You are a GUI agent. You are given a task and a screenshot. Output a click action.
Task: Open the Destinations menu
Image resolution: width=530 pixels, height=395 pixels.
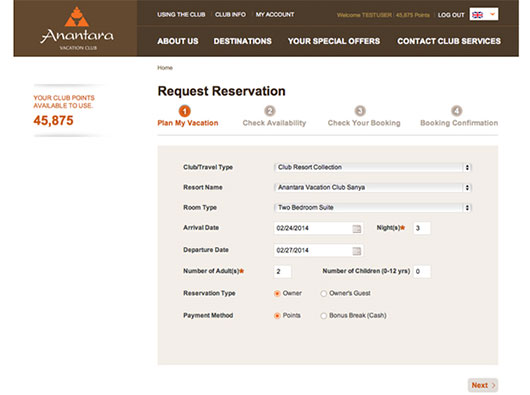242,41
